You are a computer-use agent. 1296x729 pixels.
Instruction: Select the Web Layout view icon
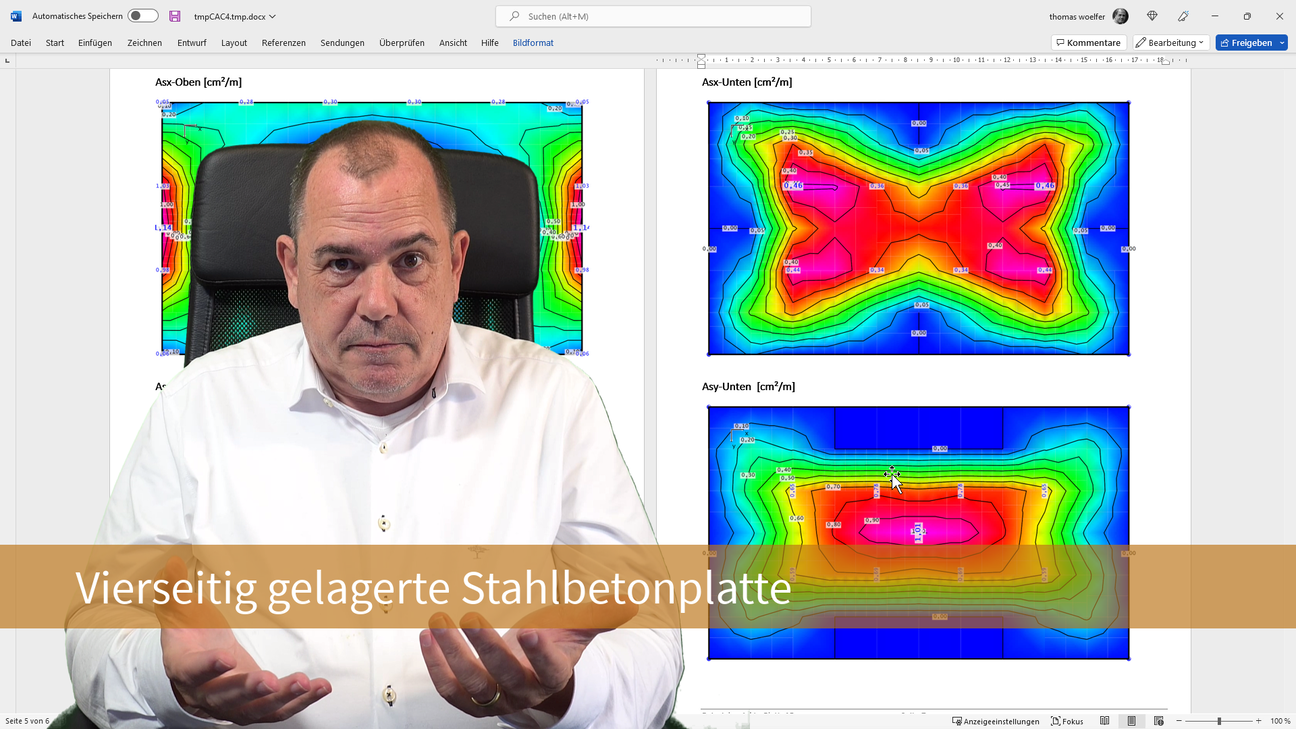pos(1159,721)
